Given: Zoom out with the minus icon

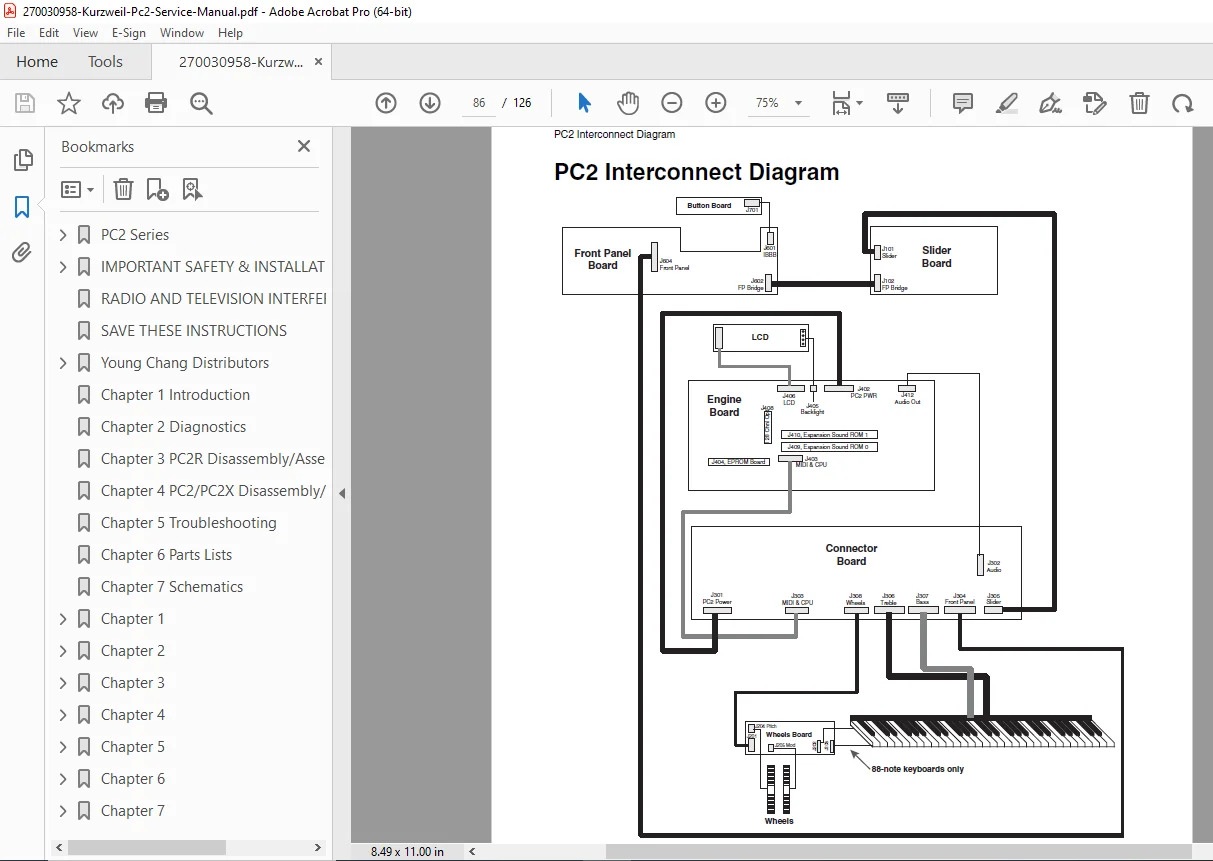Looking at the screenshot, I should coord(672,103).
